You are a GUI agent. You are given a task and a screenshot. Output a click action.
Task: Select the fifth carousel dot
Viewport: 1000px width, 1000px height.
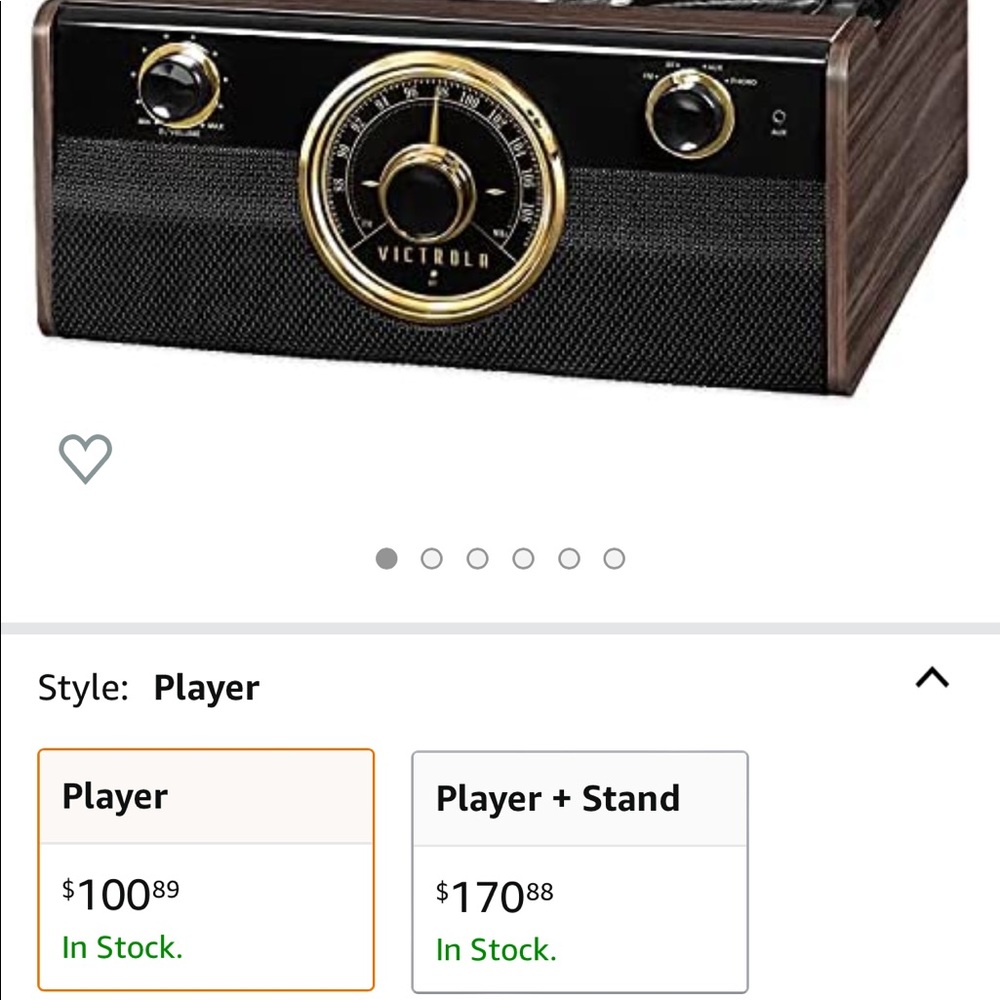(569, 559)
